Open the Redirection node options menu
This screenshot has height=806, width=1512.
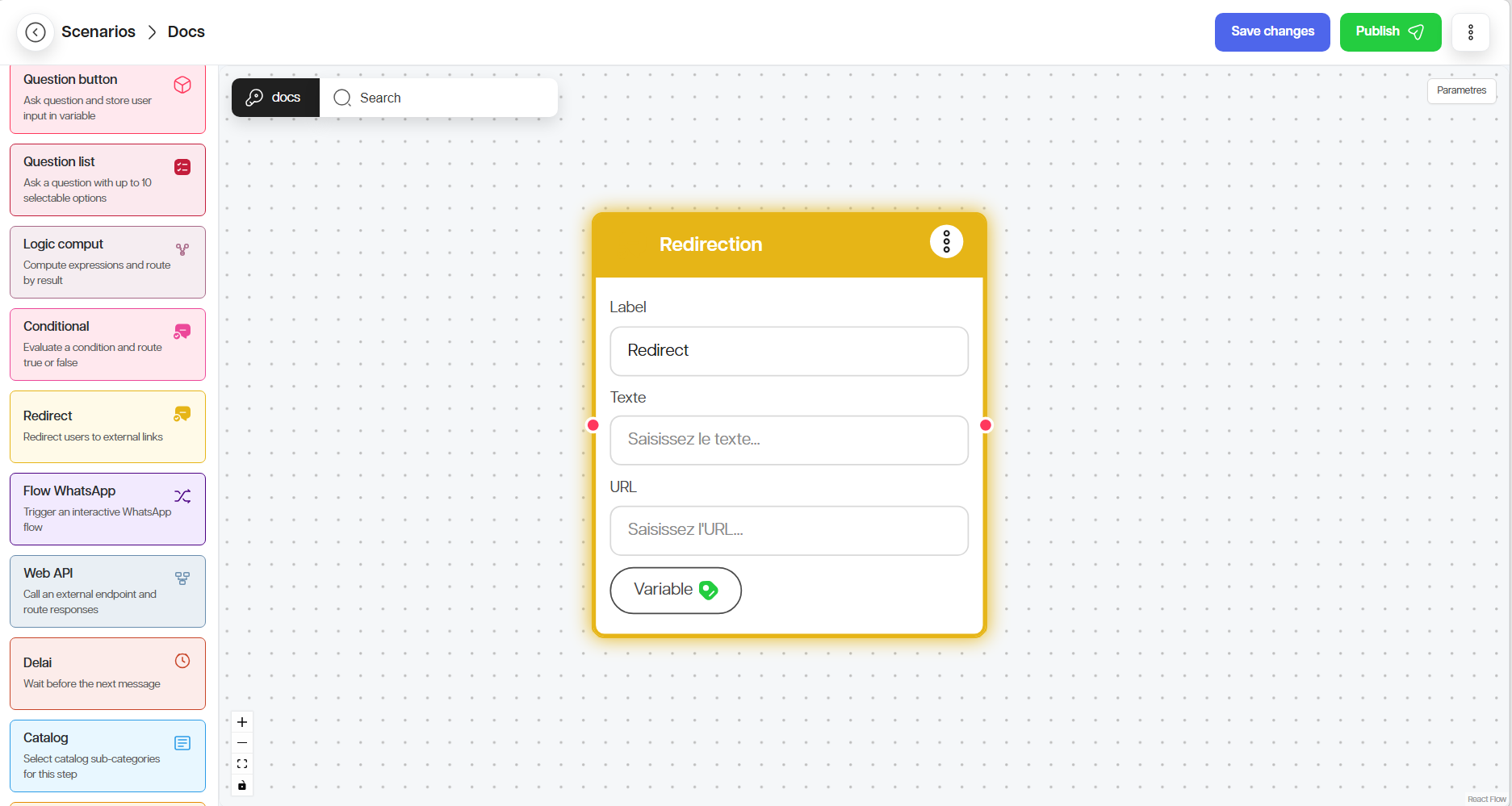point(946,241)
